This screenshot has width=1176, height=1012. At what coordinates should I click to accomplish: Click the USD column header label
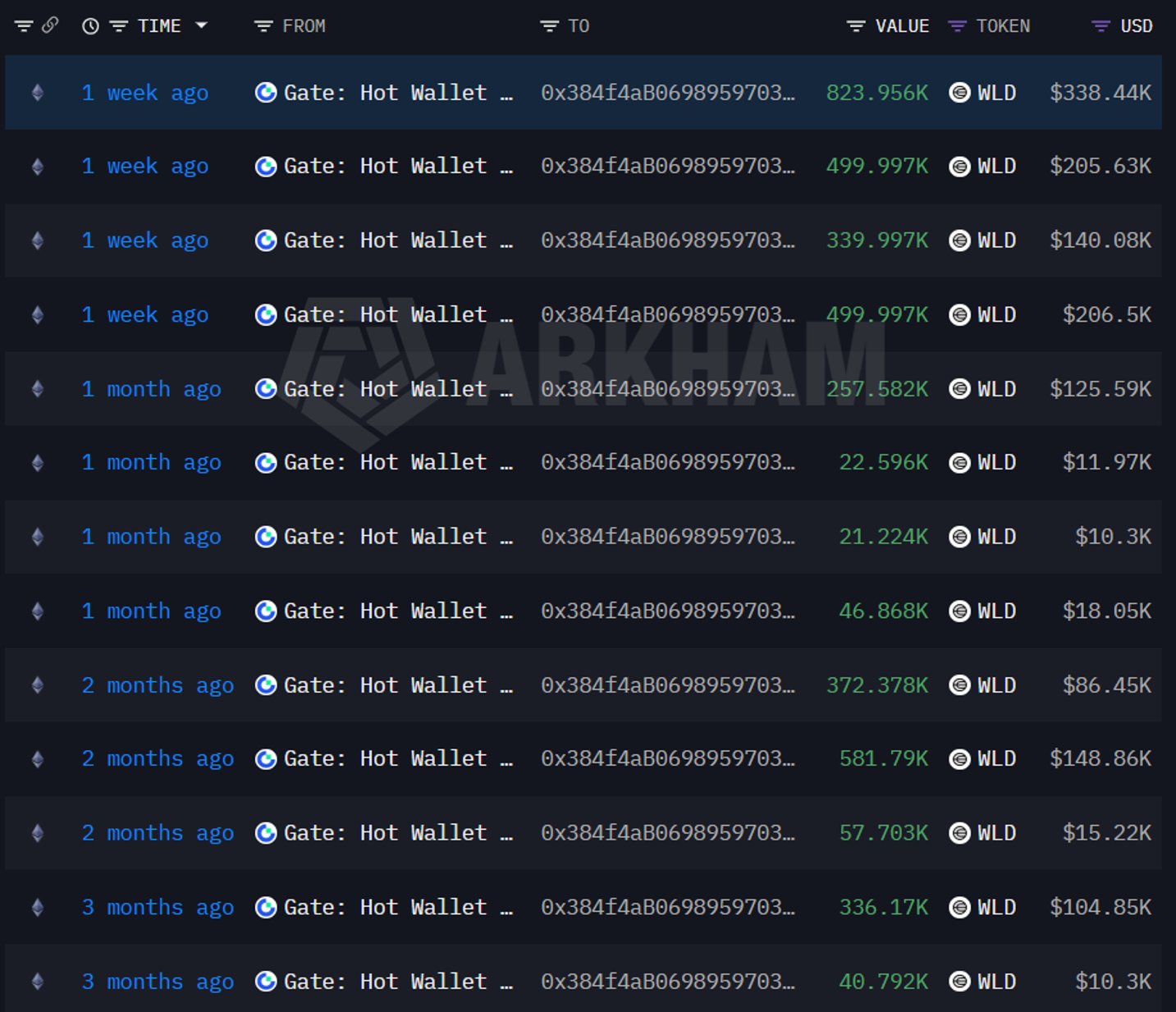1137,26
